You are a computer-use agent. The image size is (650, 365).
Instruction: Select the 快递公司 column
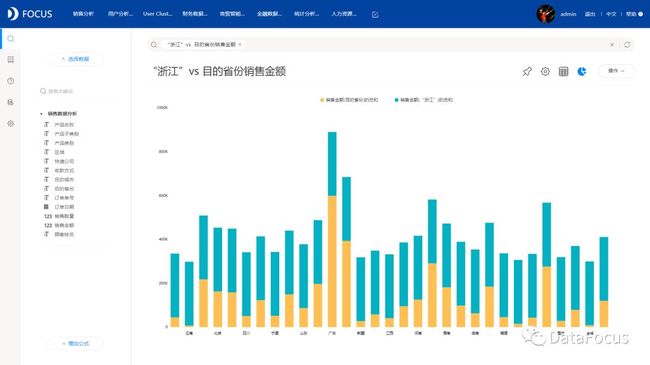[x=64, y=161]
